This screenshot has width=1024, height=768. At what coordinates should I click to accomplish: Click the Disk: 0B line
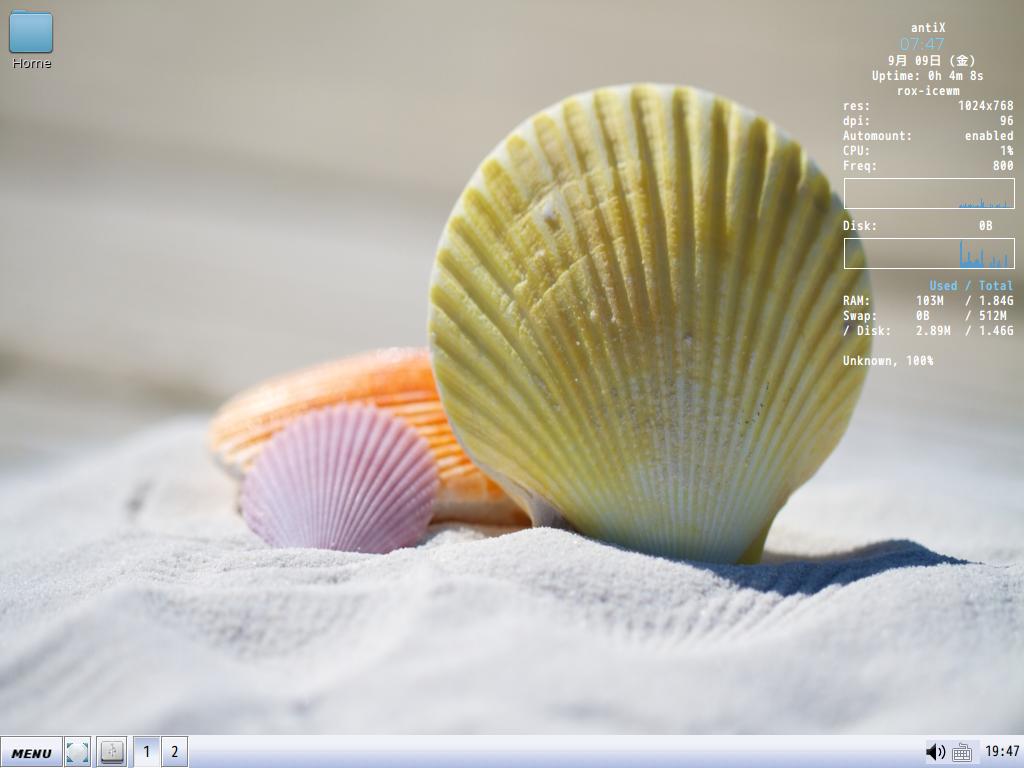(x=918, y=226)
